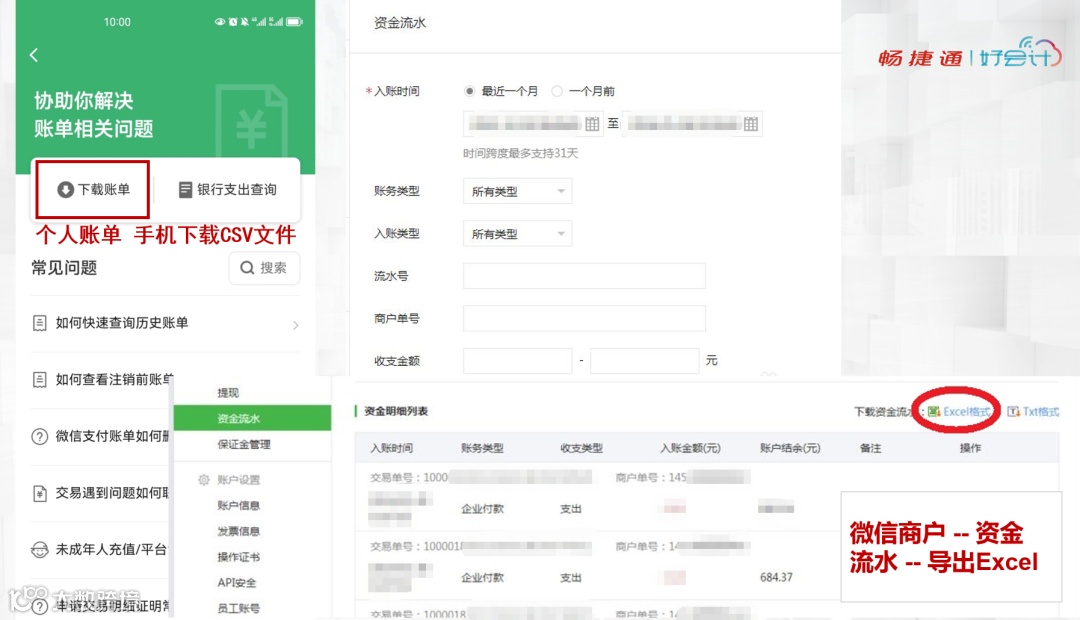The image size is (1080, 620).
Task: Click the 商户单号 input field
Action: [584, 319]
